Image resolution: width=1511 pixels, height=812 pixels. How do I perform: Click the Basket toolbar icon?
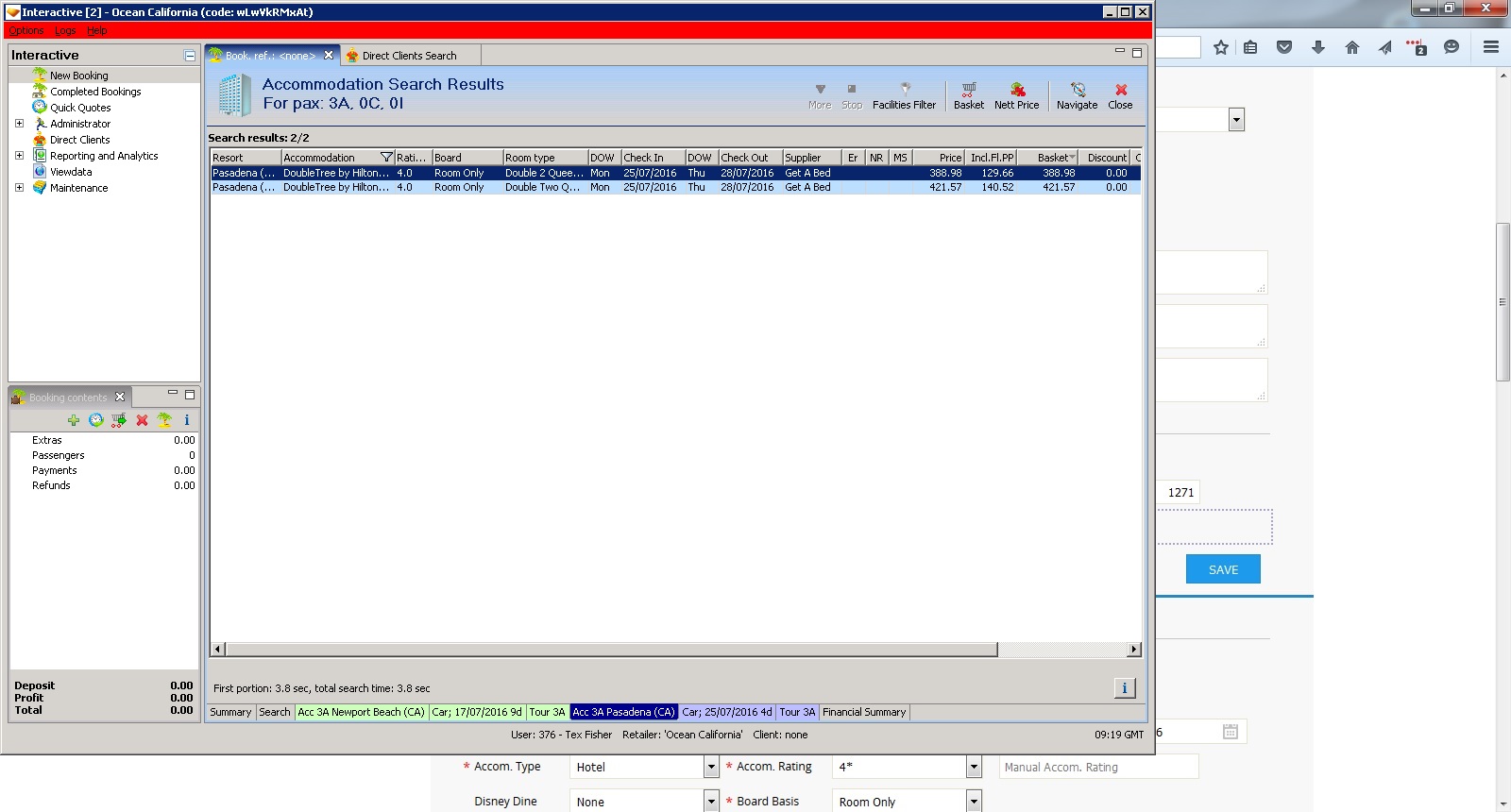968,95
